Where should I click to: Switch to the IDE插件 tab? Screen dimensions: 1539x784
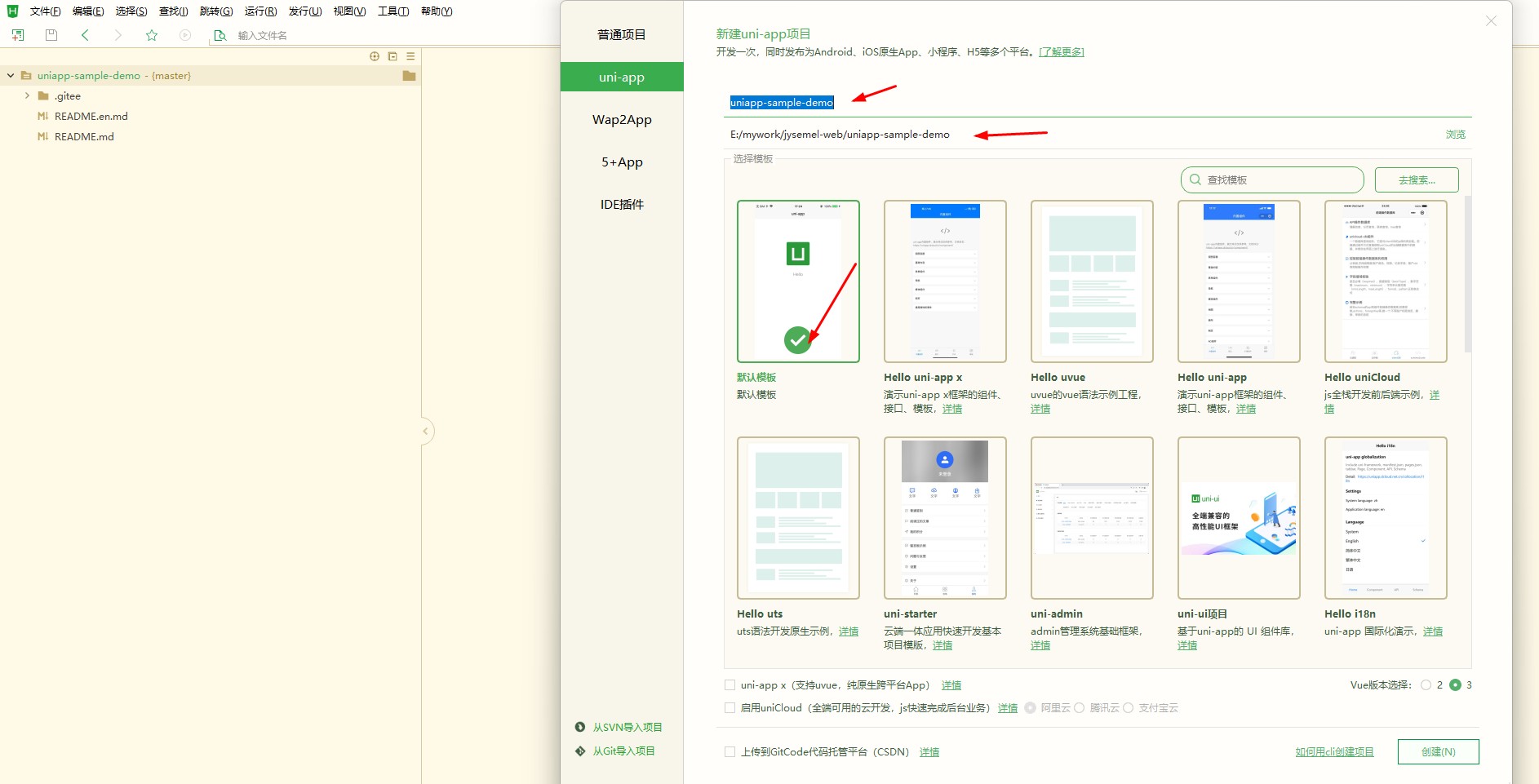click(x=622, y=205)
